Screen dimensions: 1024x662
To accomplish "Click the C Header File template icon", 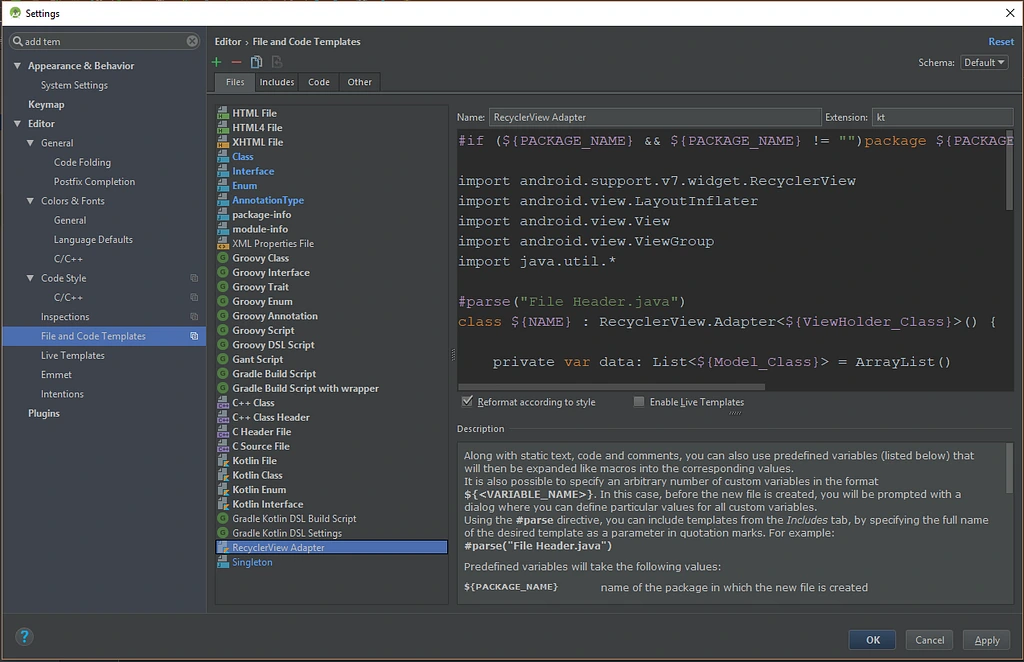I will 223,432.
